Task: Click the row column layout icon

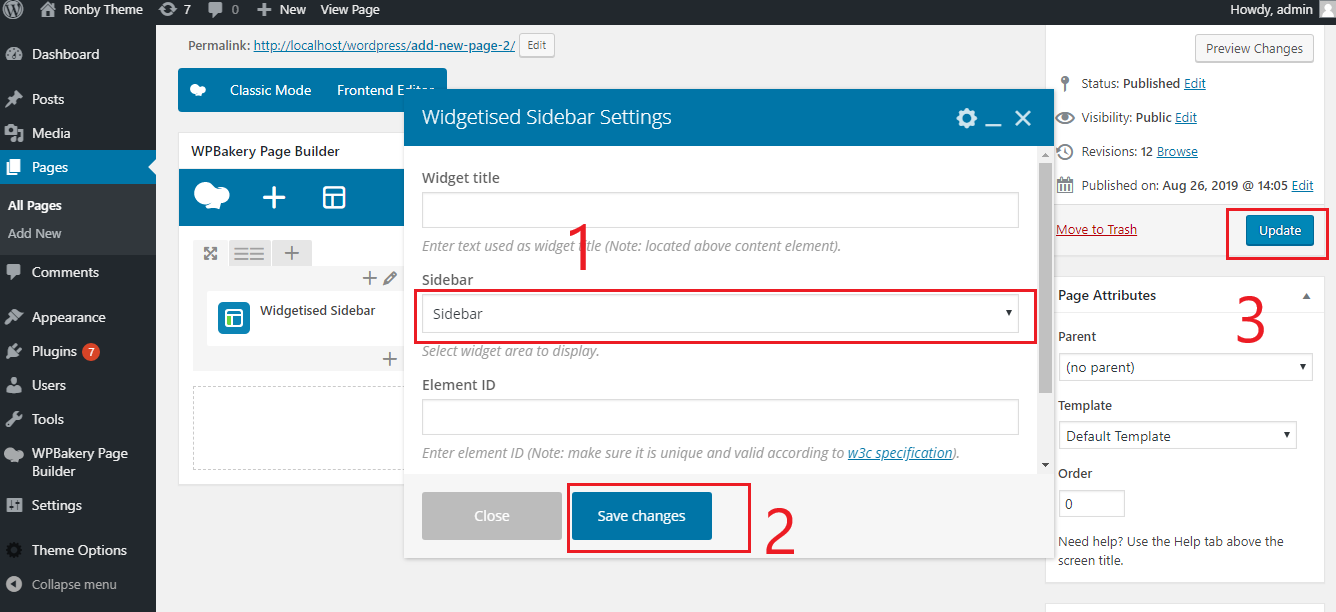Action: 249,253
